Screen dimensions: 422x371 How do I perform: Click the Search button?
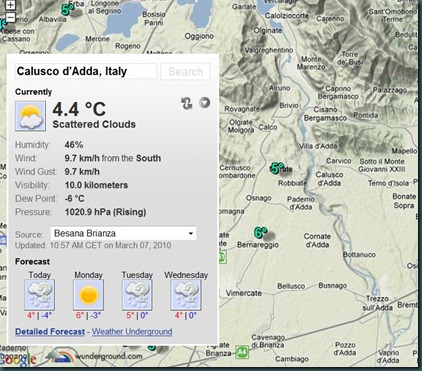pos(185,71)
